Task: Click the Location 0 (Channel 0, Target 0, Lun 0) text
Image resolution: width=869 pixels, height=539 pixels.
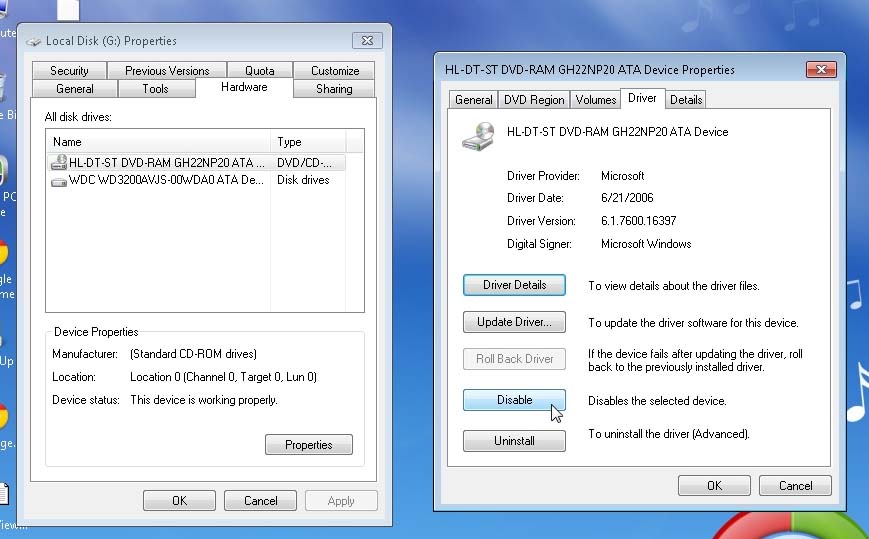Action: (223, 377)
